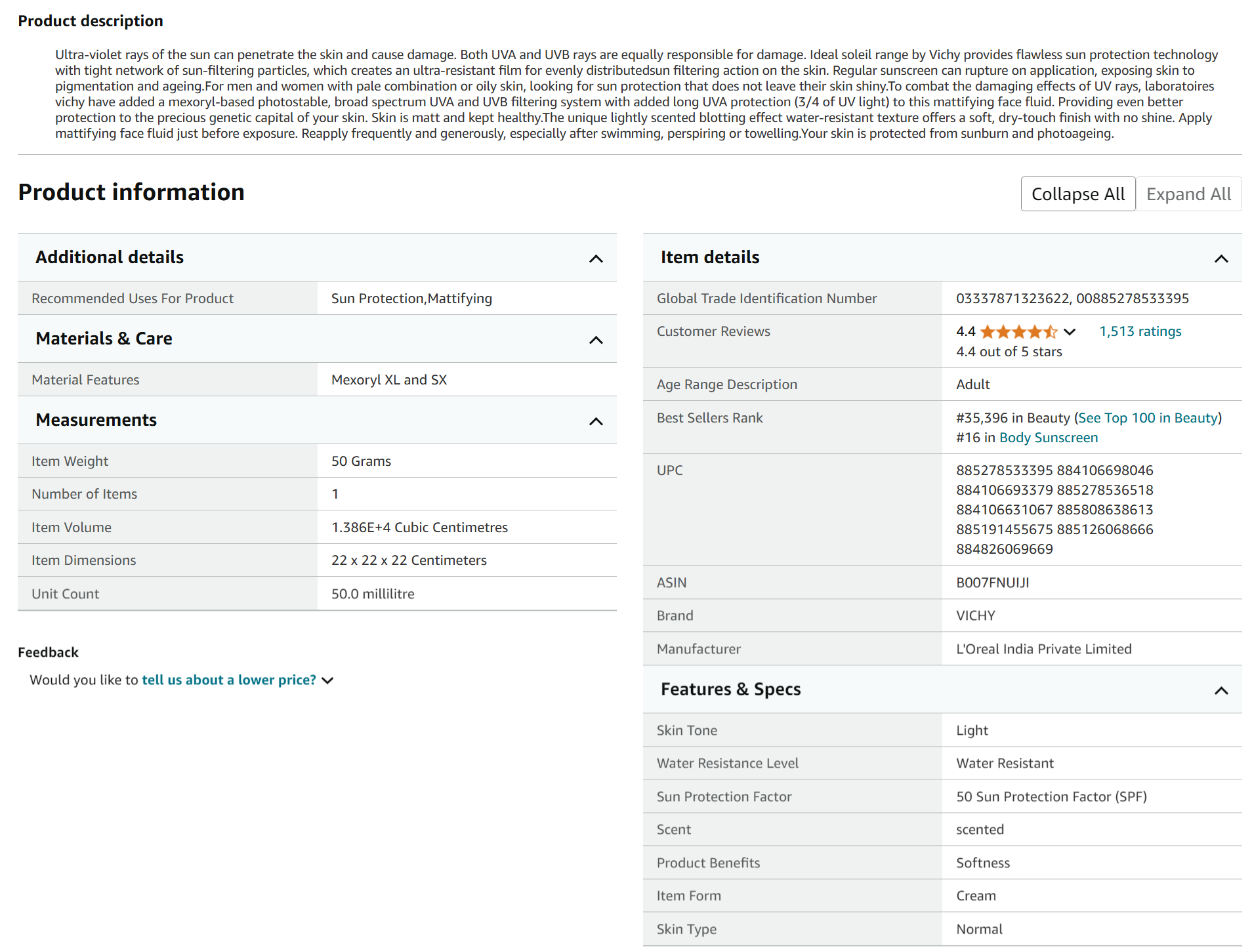Collapse the Additional details section chevron
The height and width of the screenshot is (952, 1252).
pyautogui.click(x=595, y=259)
